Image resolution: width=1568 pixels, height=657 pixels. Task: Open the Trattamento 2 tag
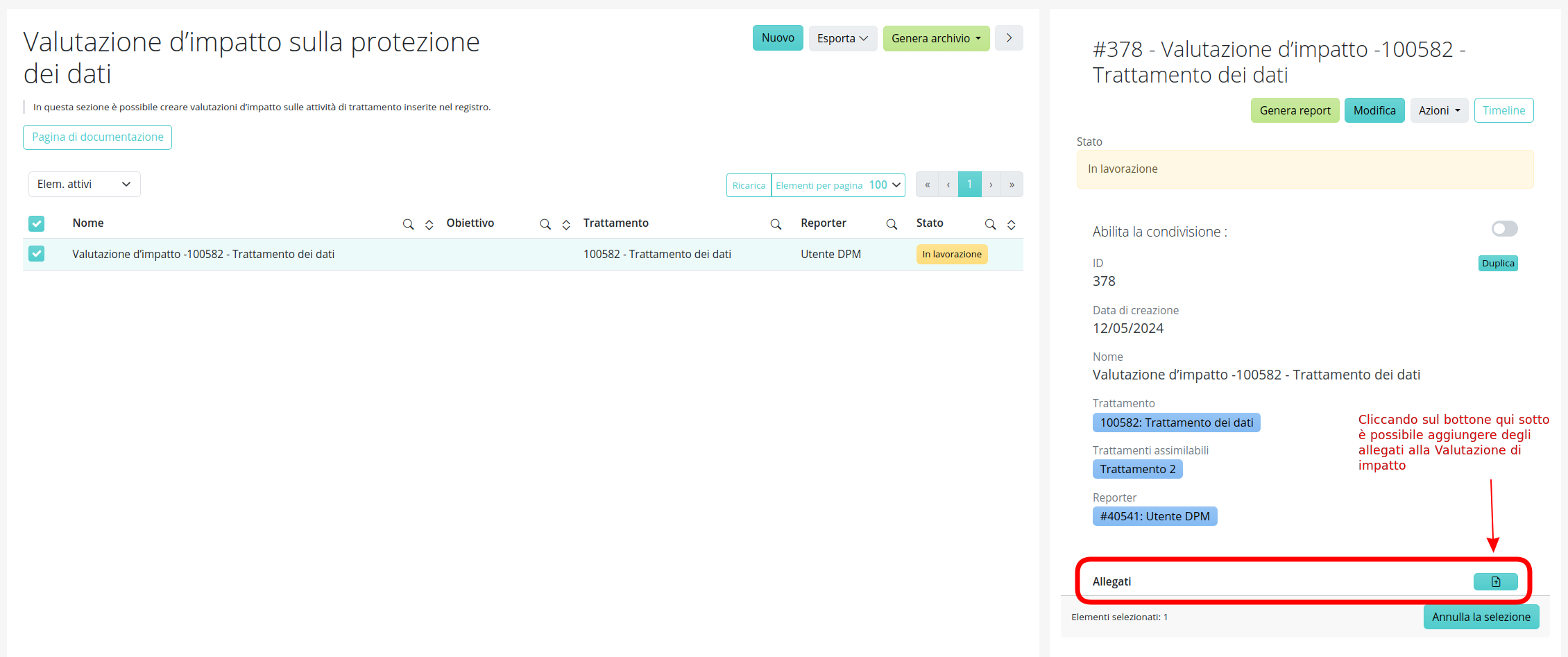point(1137,469)
